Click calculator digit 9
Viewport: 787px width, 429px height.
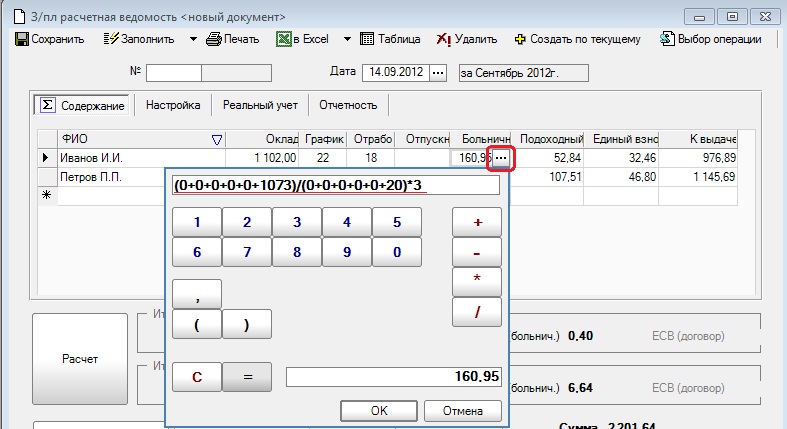click(x=347, y=252)
